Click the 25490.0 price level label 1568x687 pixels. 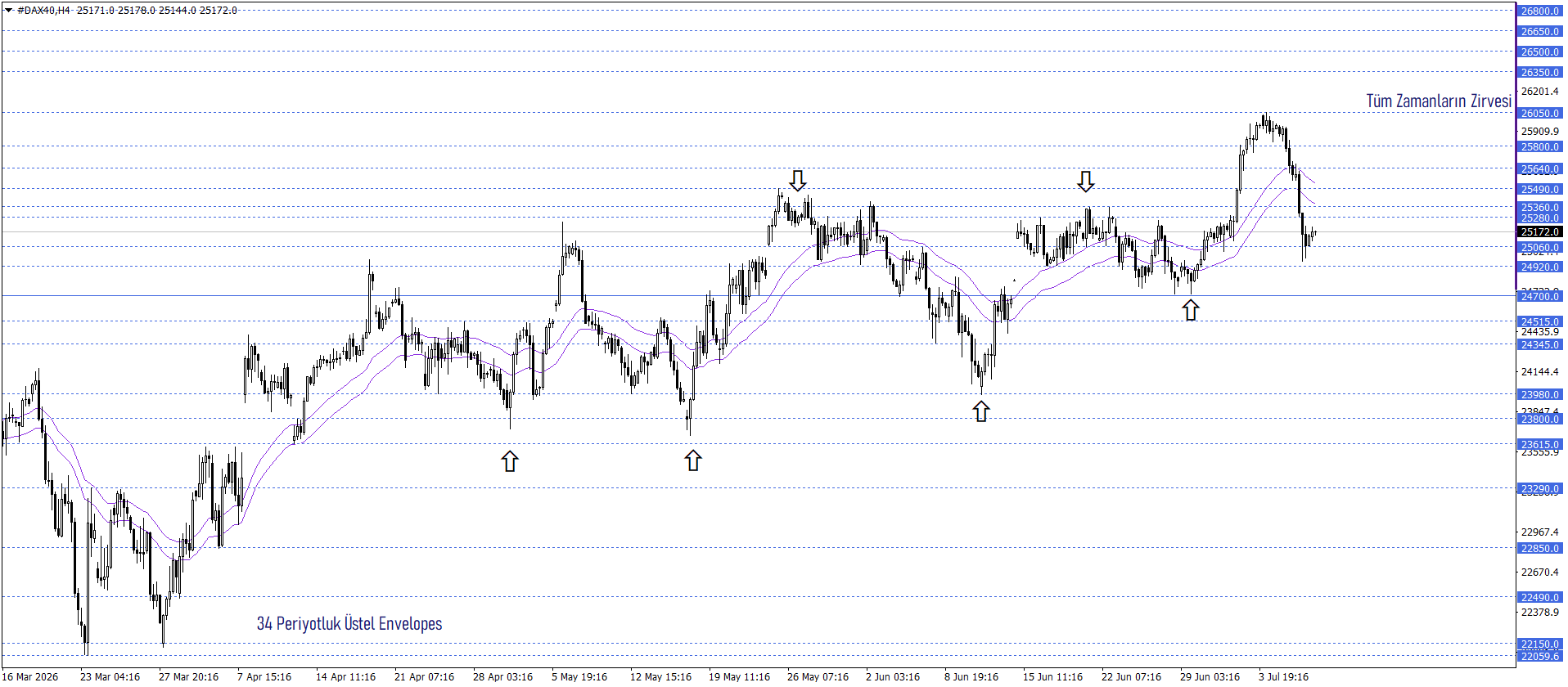[x=1539, y=190]
